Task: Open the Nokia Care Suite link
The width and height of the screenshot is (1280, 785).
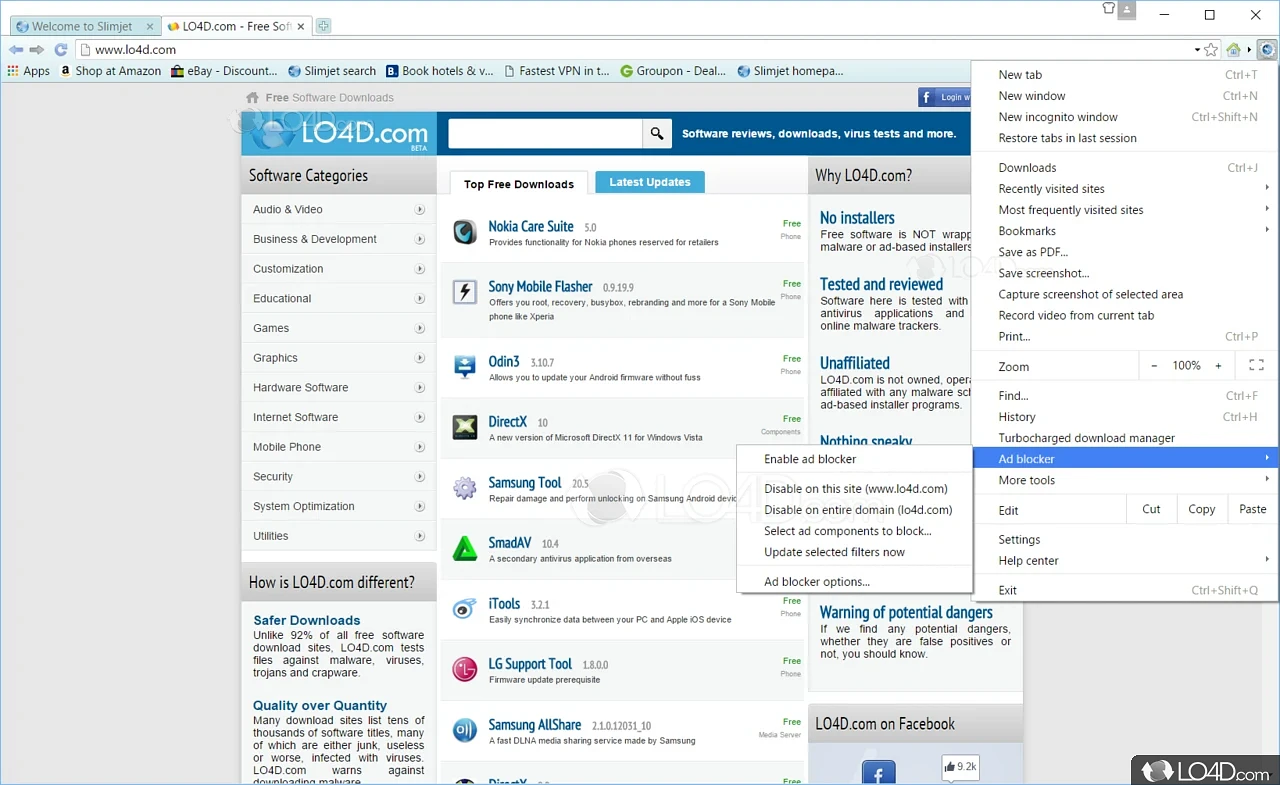Action: click(531, 226)
